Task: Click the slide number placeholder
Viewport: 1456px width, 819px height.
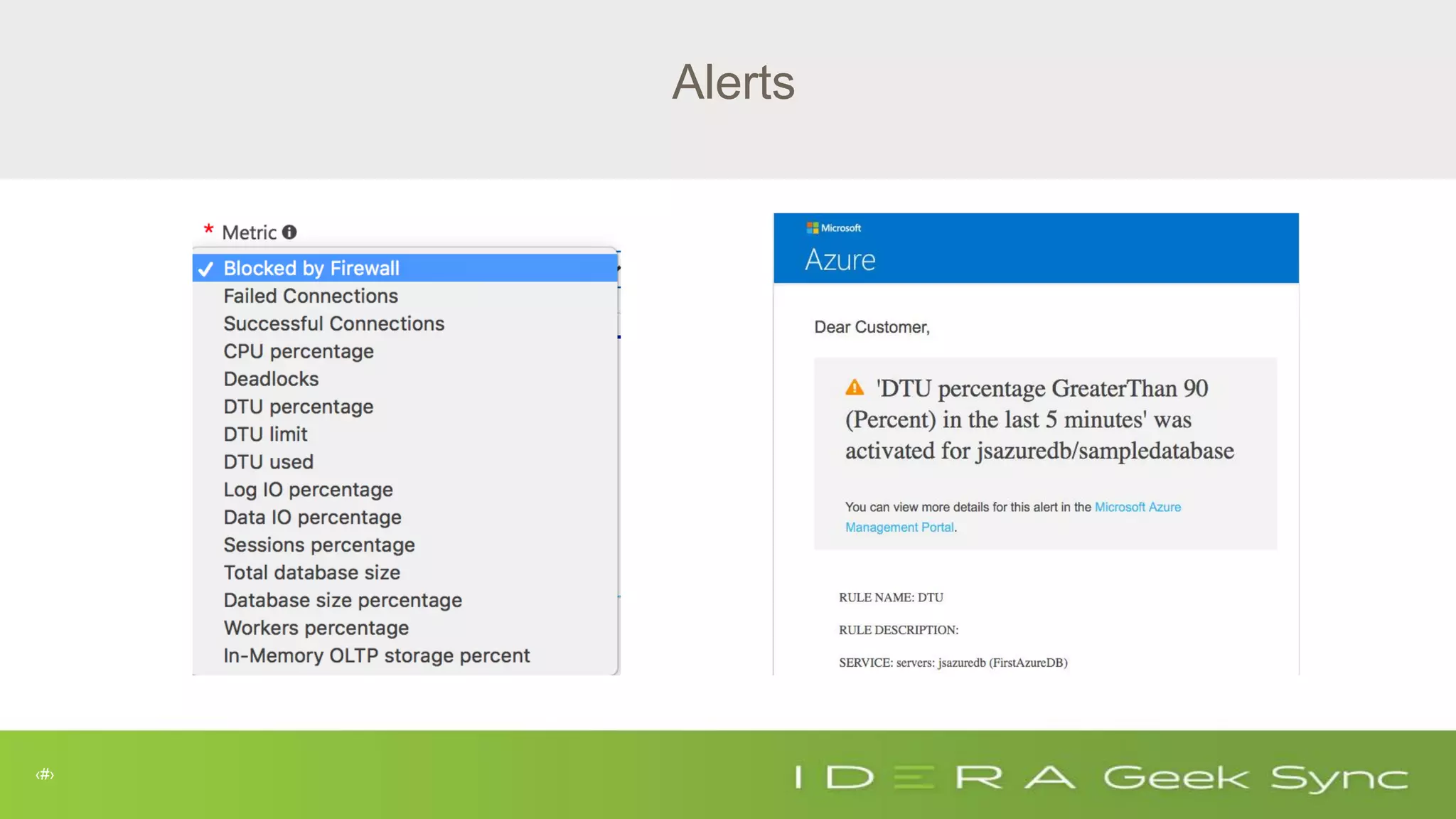Action: tap(45, 774)
